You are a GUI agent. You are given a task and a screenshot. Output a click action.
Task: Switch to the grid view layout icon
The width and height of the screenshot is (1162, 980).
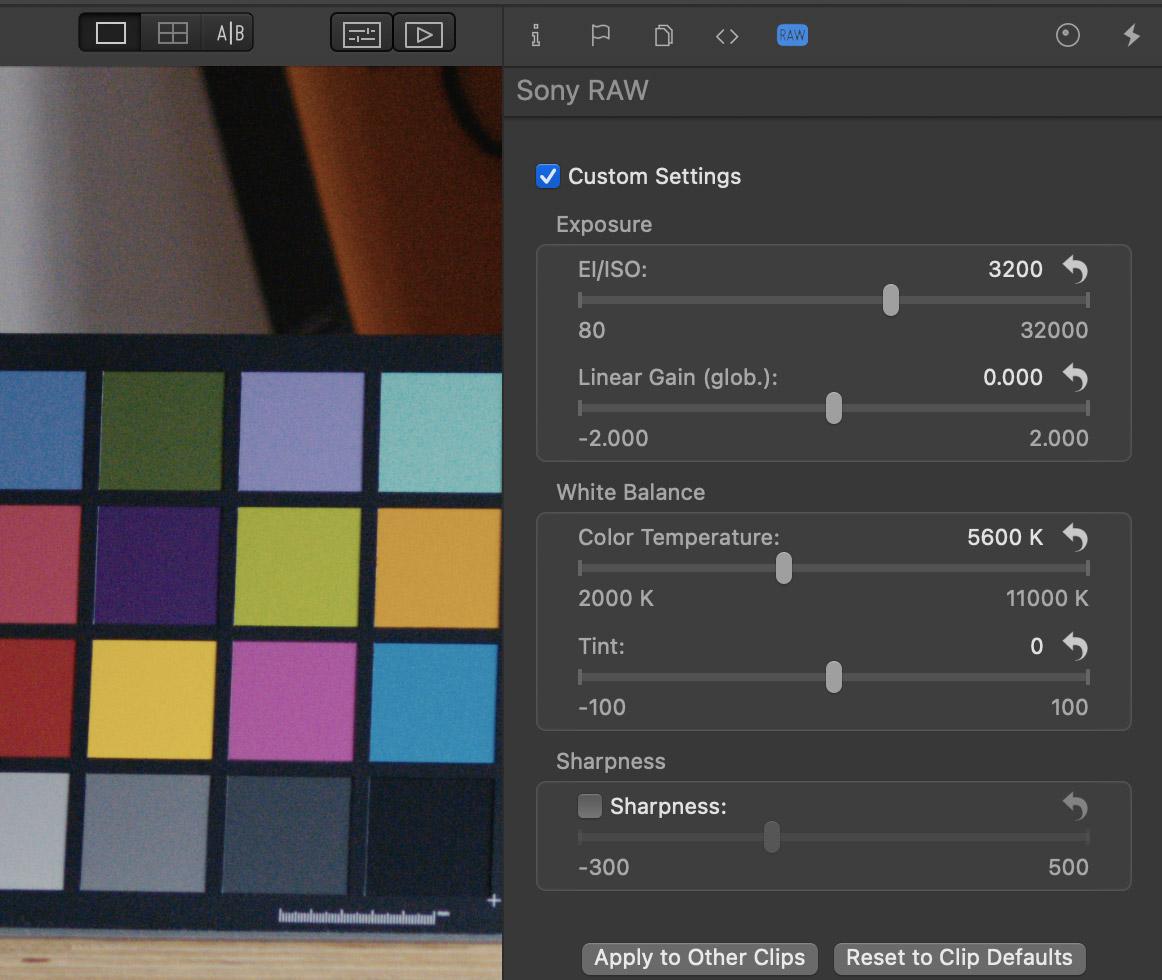172,33
